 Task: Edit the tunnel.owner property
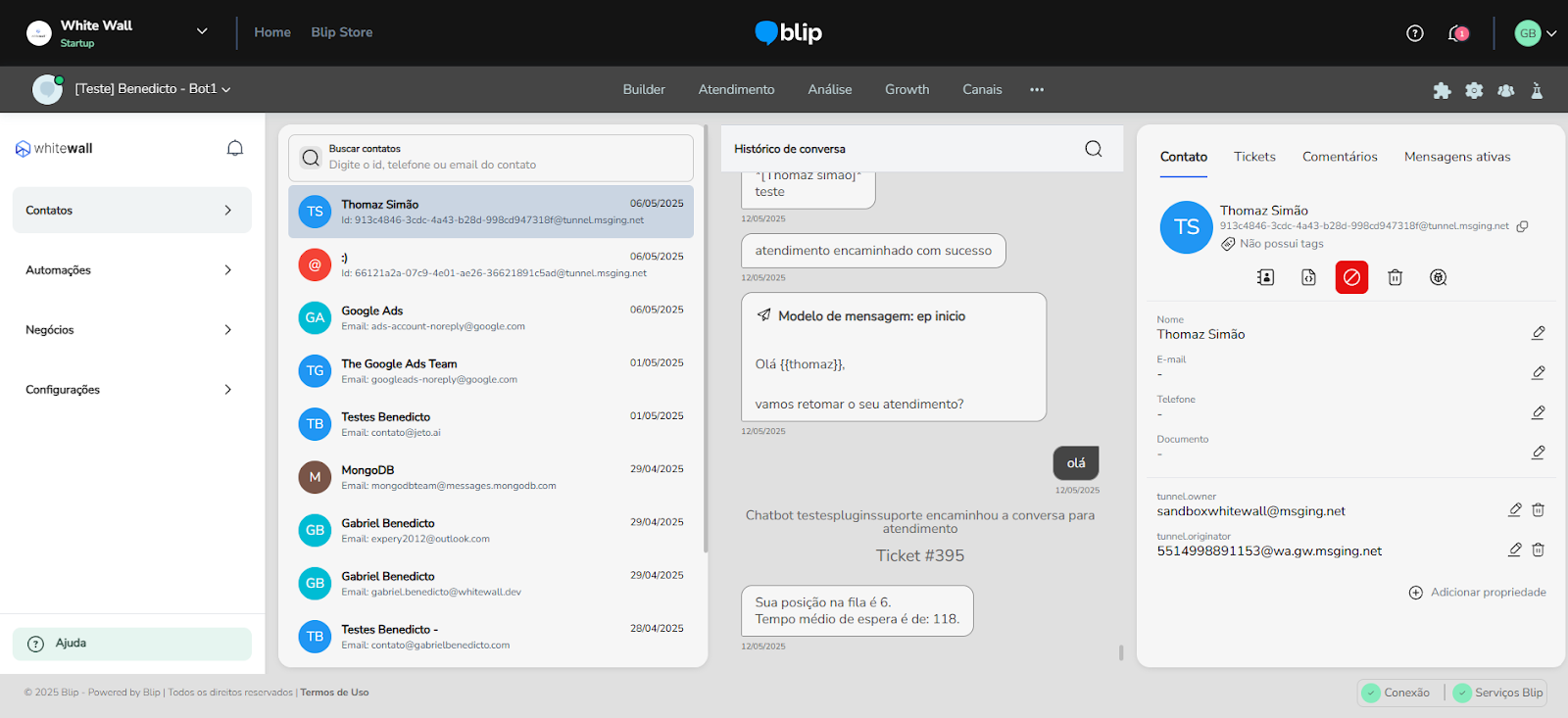[x=1514, y=509]
